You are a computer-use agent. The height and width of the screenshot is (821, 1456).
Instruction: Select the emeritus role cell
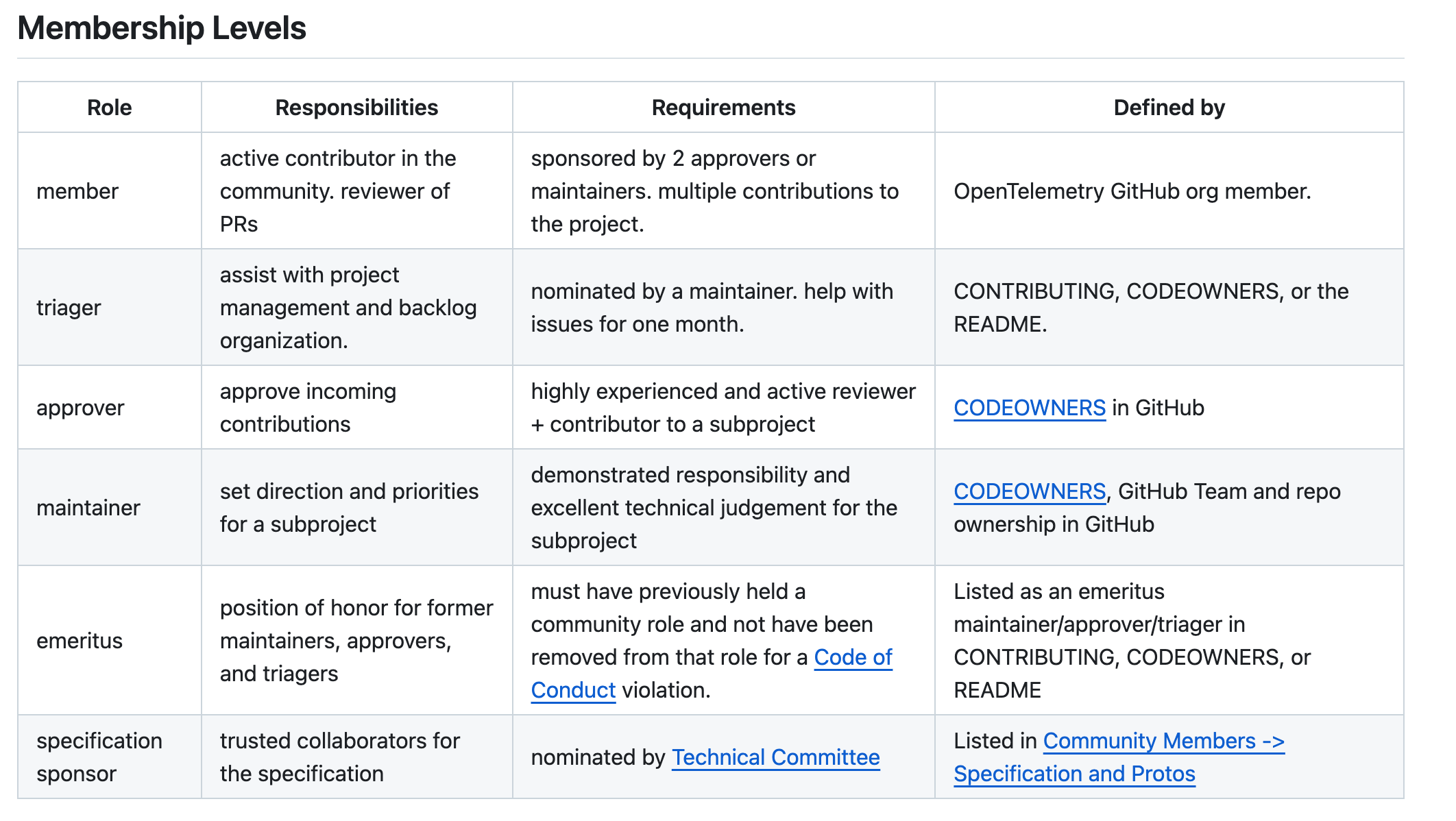click(110, 641)
